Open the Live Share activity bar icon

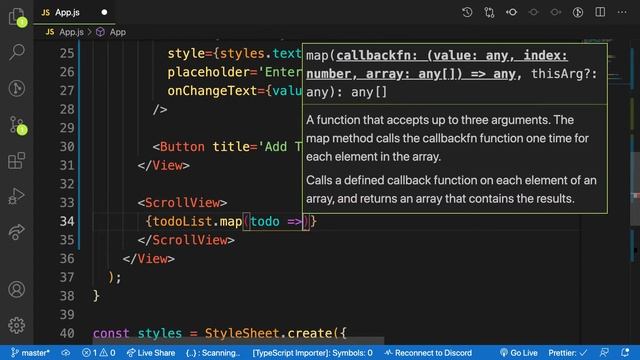click(x=17, y=232)
